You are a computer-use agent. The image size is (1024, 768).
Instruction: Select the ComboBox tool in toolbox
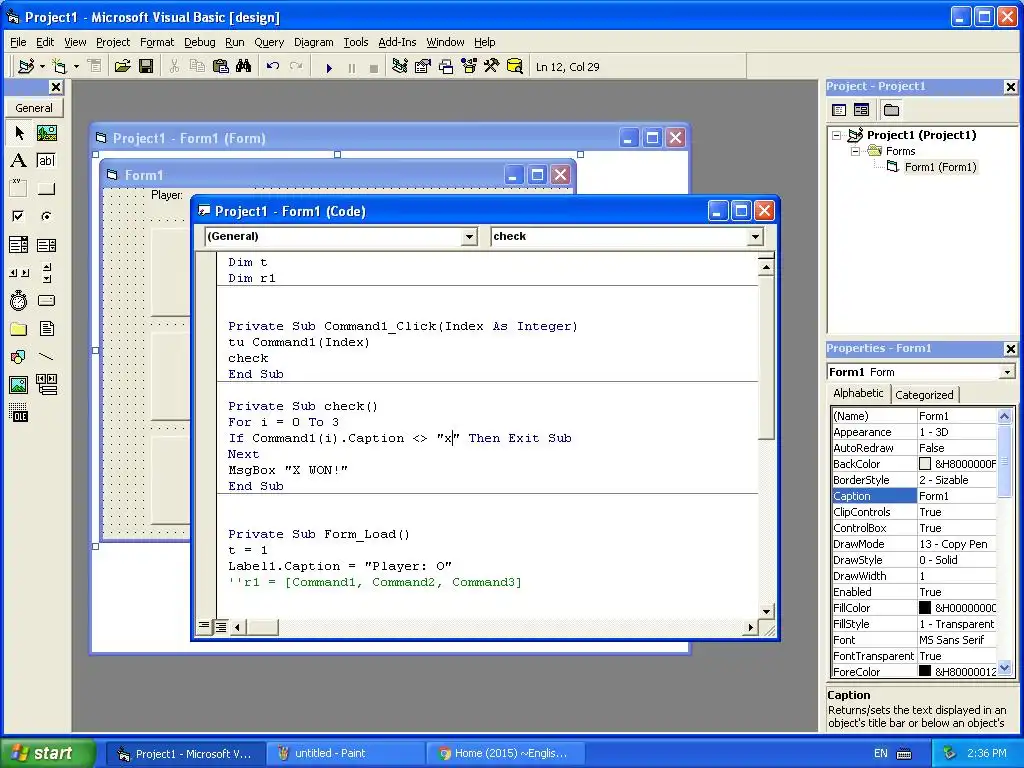tap(19, 245)
